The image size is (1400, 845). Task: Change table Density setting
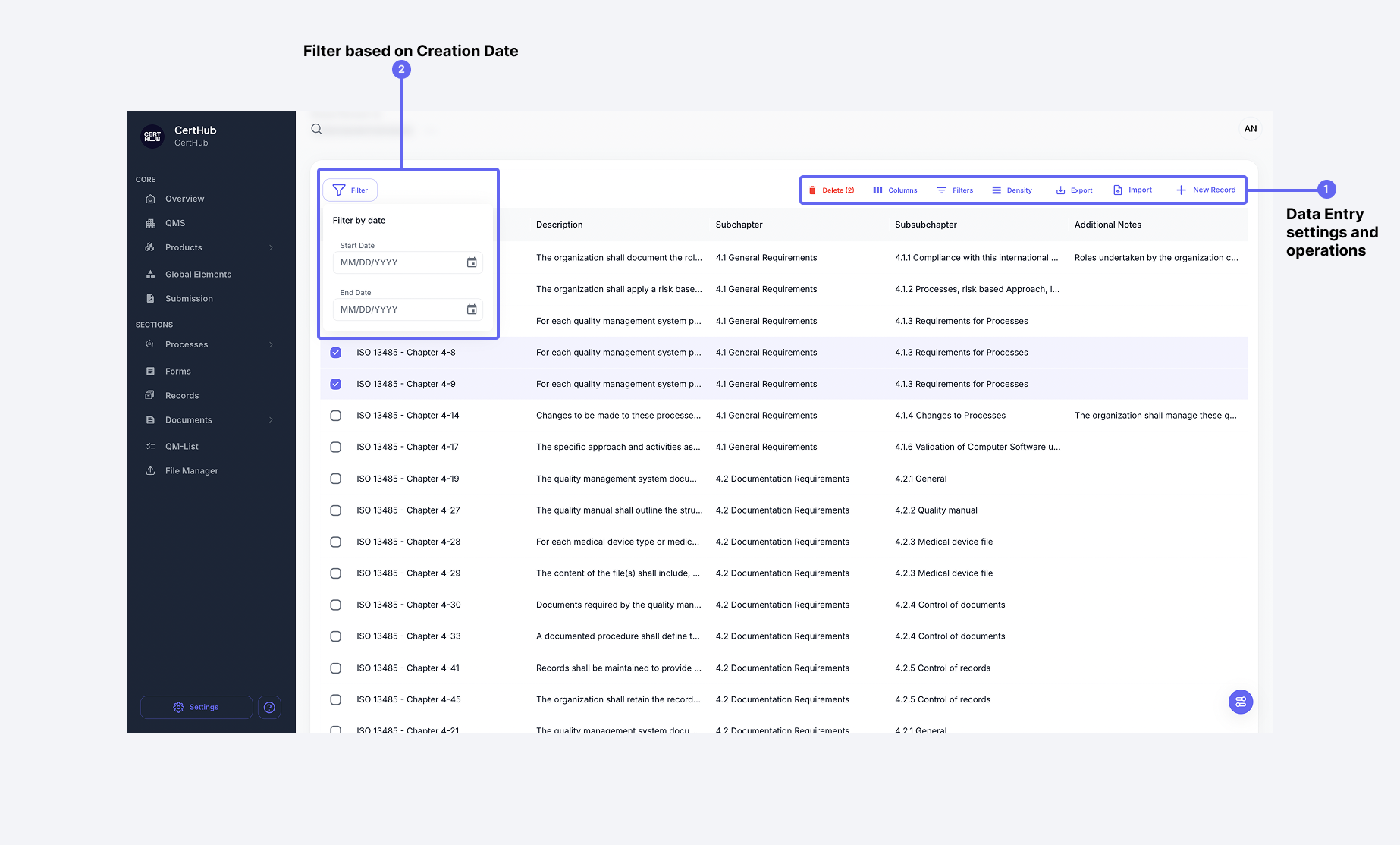1012,190
